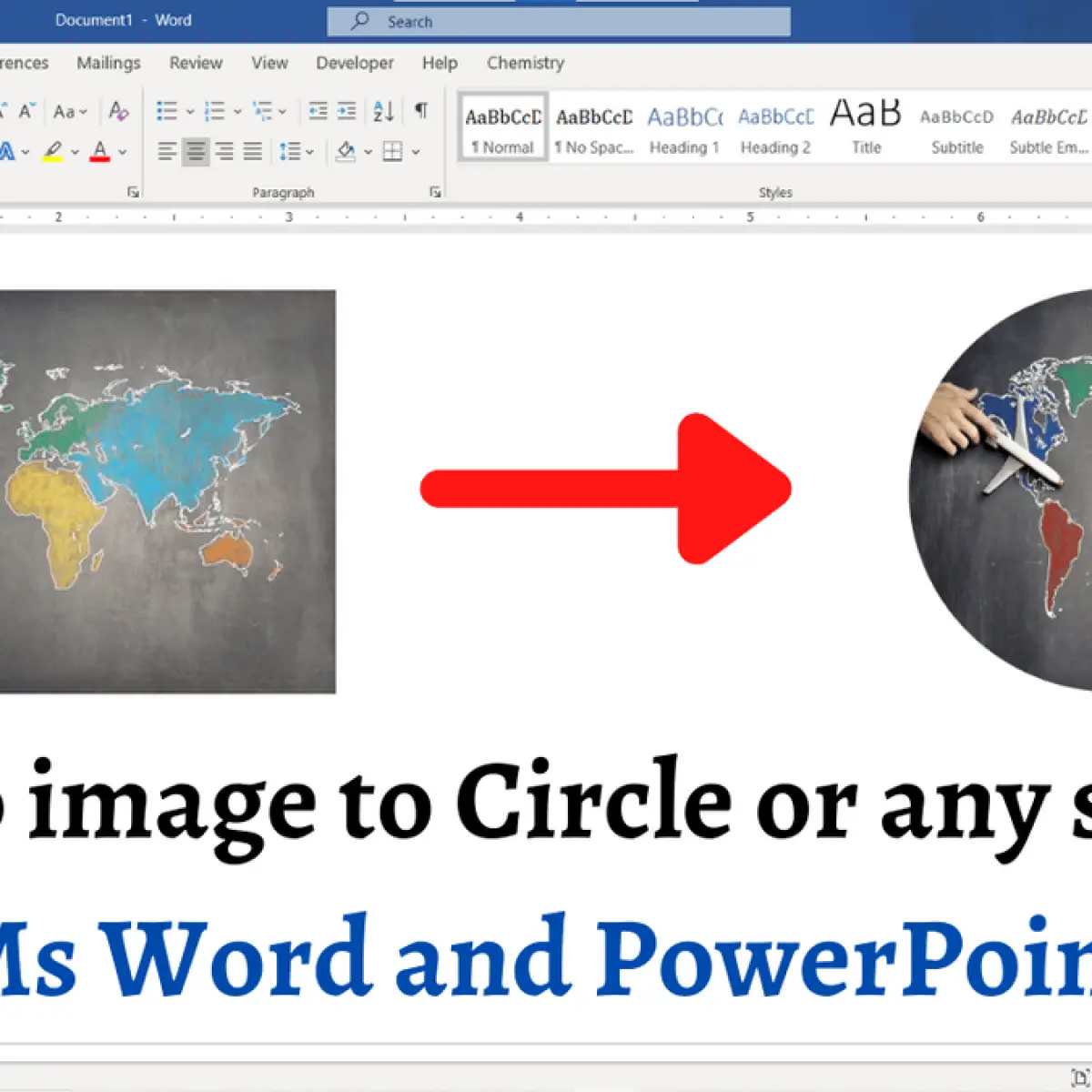Open the Font dialog launcher
This screenshot has width=1092, height=1092.
[134, 192]
